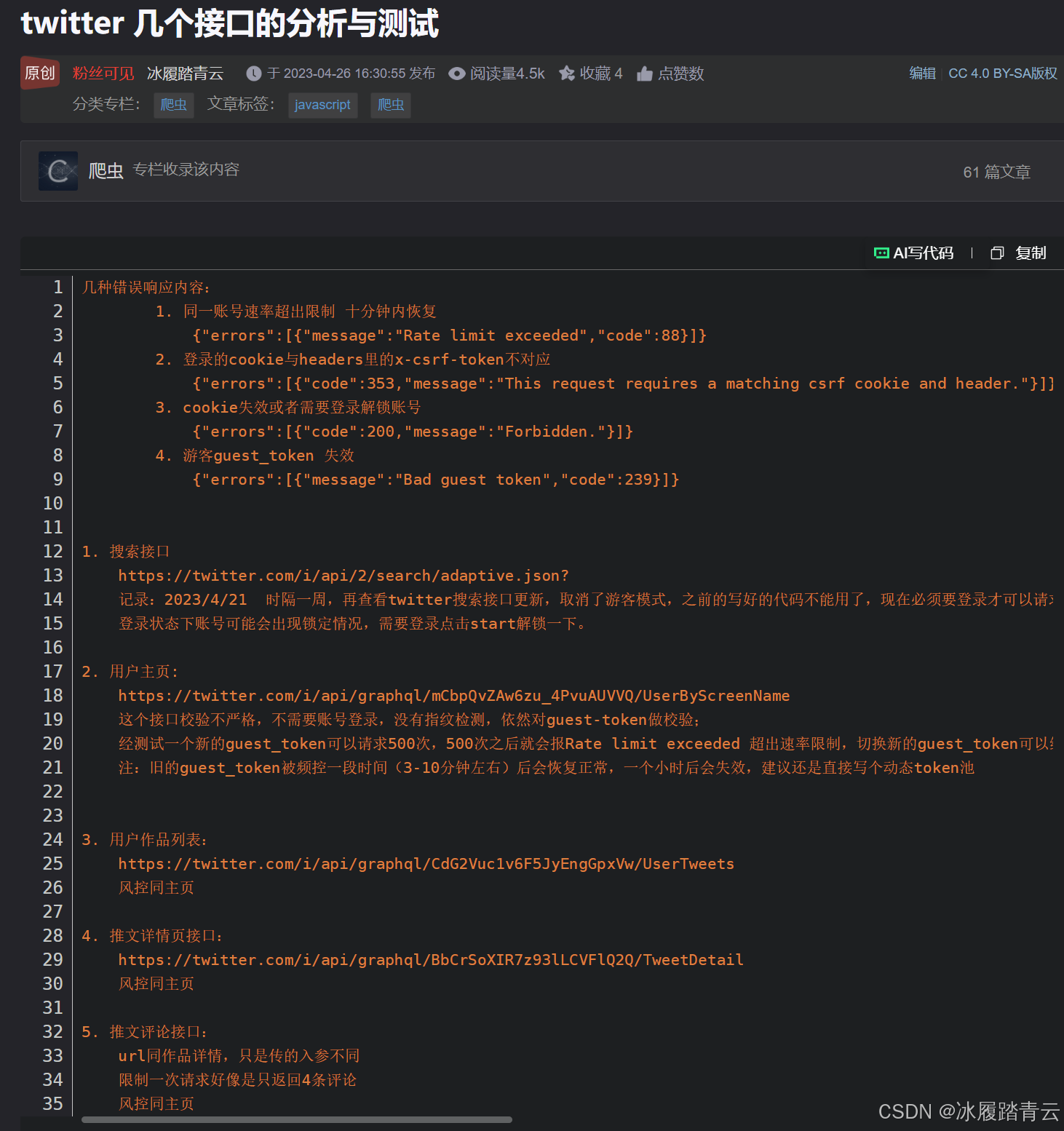The width and height of the screenshot is (1064, 1131).
Task: Click the clock icon beside publish date
Action: tap(253, 74)
